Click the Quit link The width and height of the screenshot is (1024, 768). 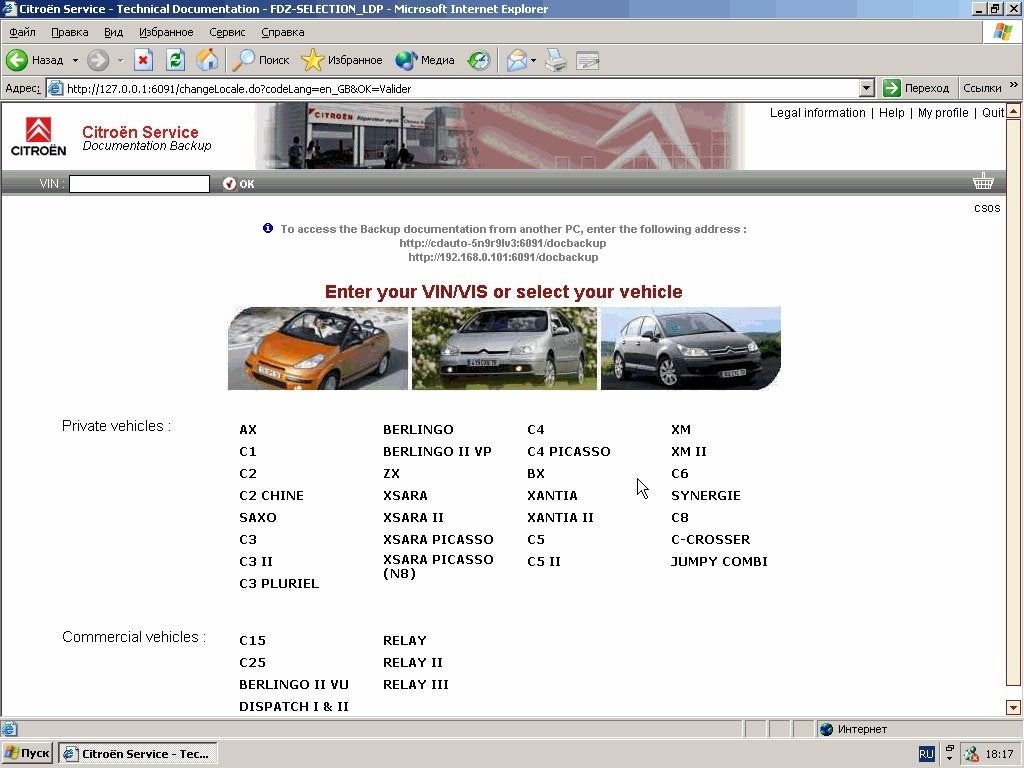(x=993, y=113)
